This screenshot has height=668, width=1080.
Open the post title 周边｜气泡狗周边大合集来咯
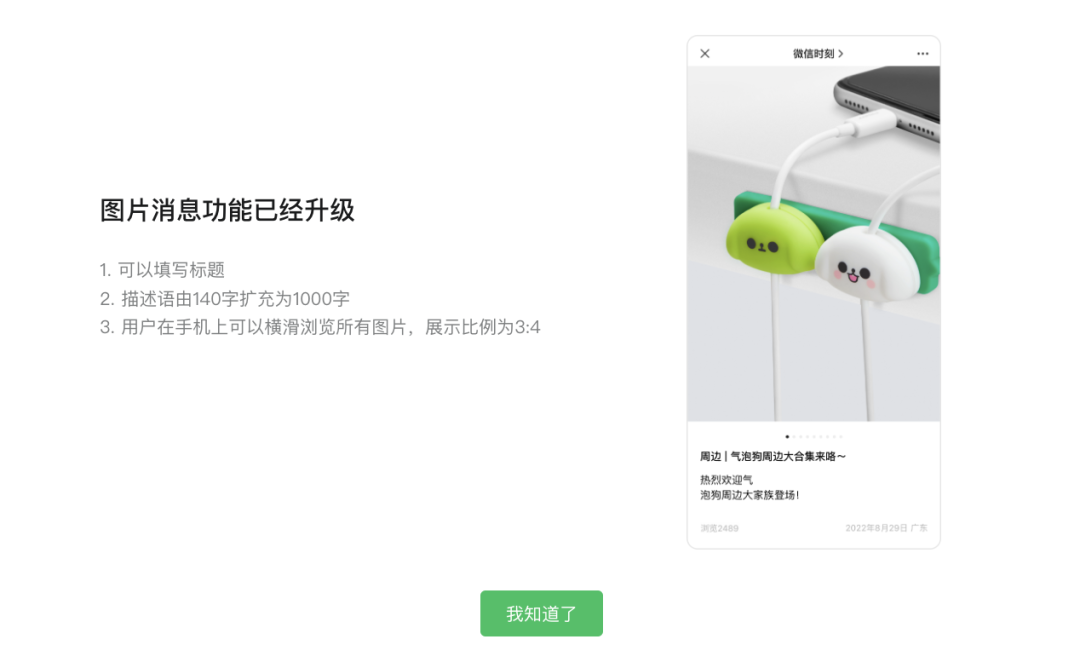pos(773,456)
